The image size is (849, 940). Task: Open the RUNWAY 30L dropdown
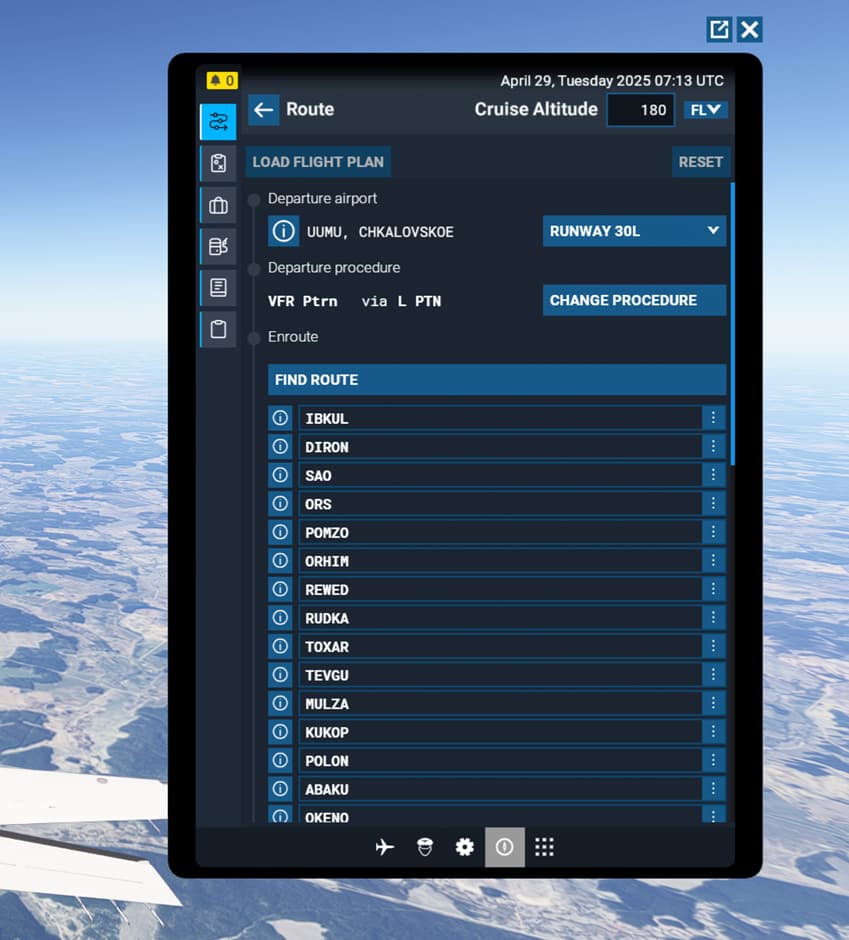[634, 231]
